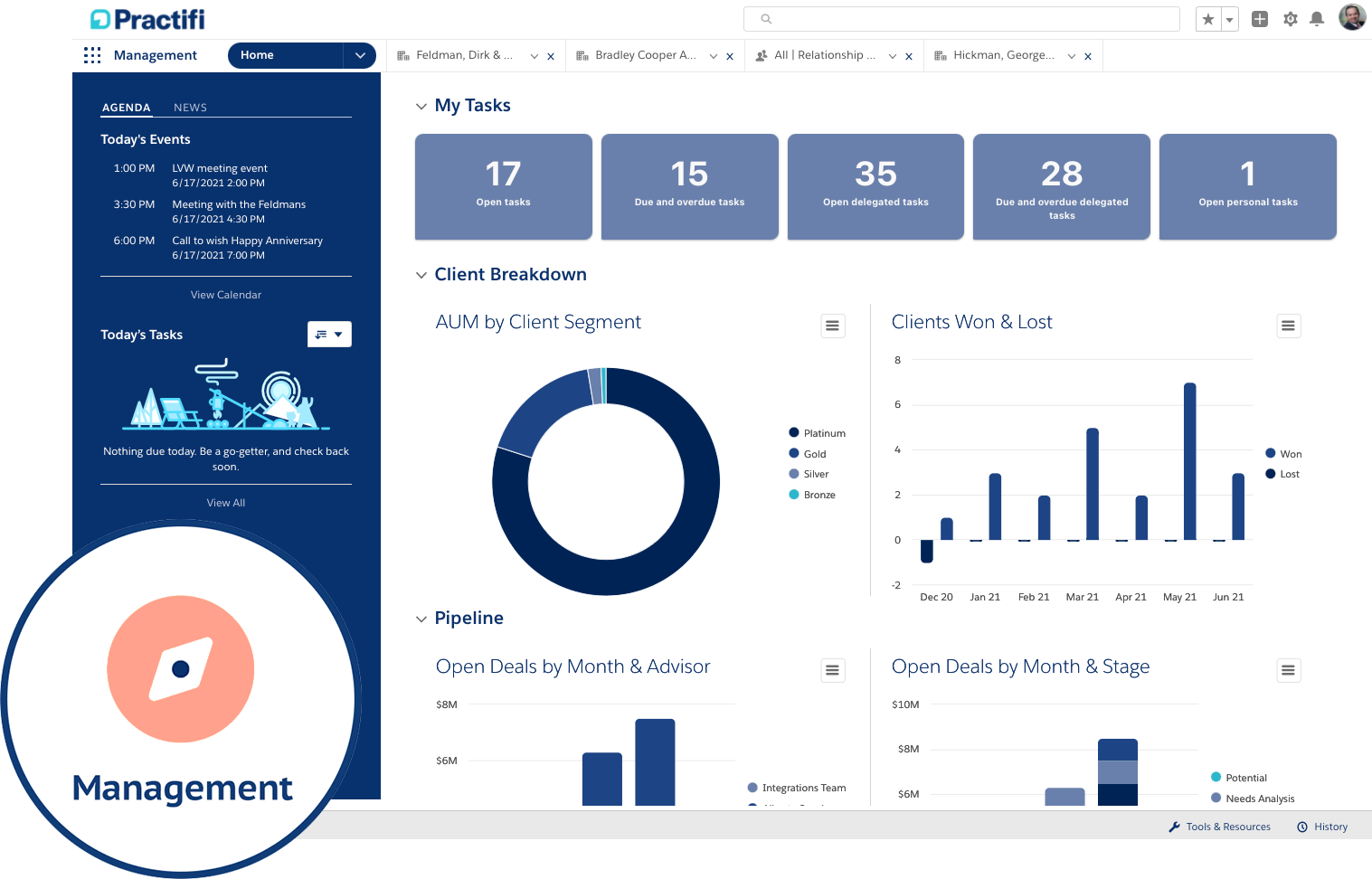Open the Open Deals by Month & Stage menu icon
1372x879 pixels.
tap(1288, 670)
